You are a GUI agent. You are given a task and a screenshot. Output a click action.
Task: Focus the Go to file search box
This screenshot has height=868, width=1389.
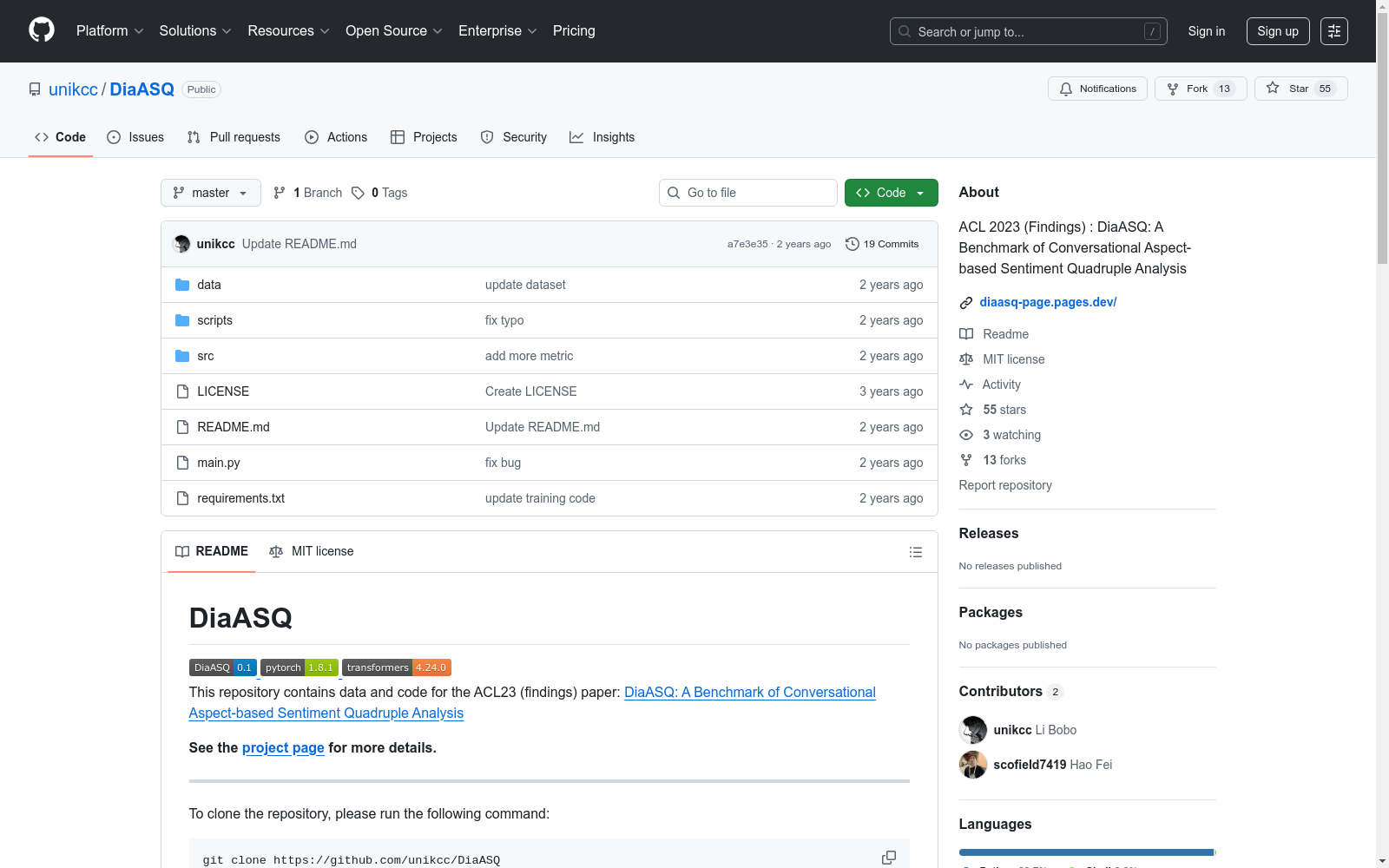point(748,193)
